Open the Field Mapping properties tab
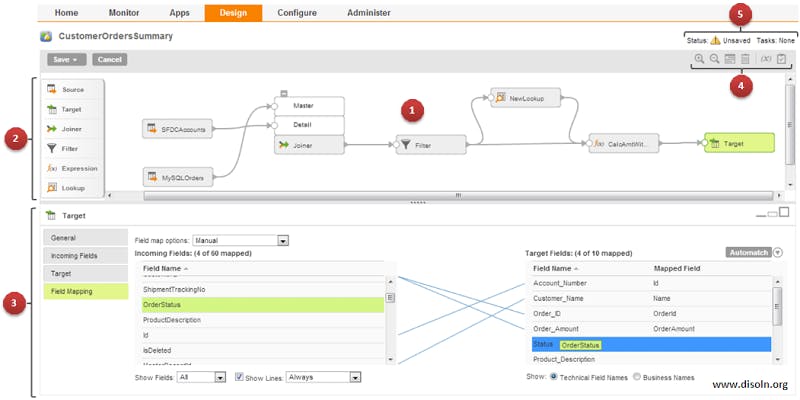Screen dimensions: 800x400 86,291
